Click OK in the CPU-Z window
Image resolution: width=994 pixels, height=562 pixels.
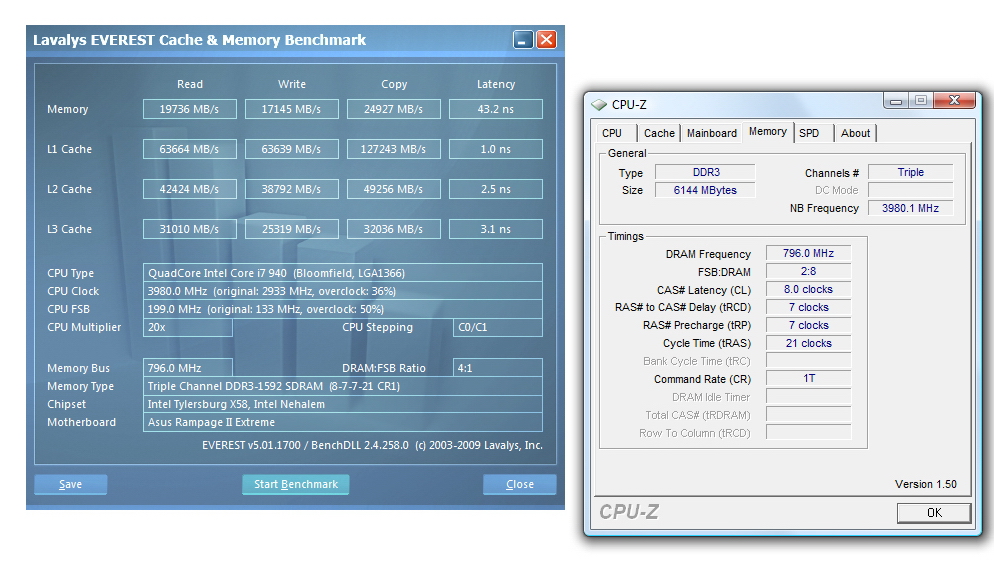pos(934,513)
